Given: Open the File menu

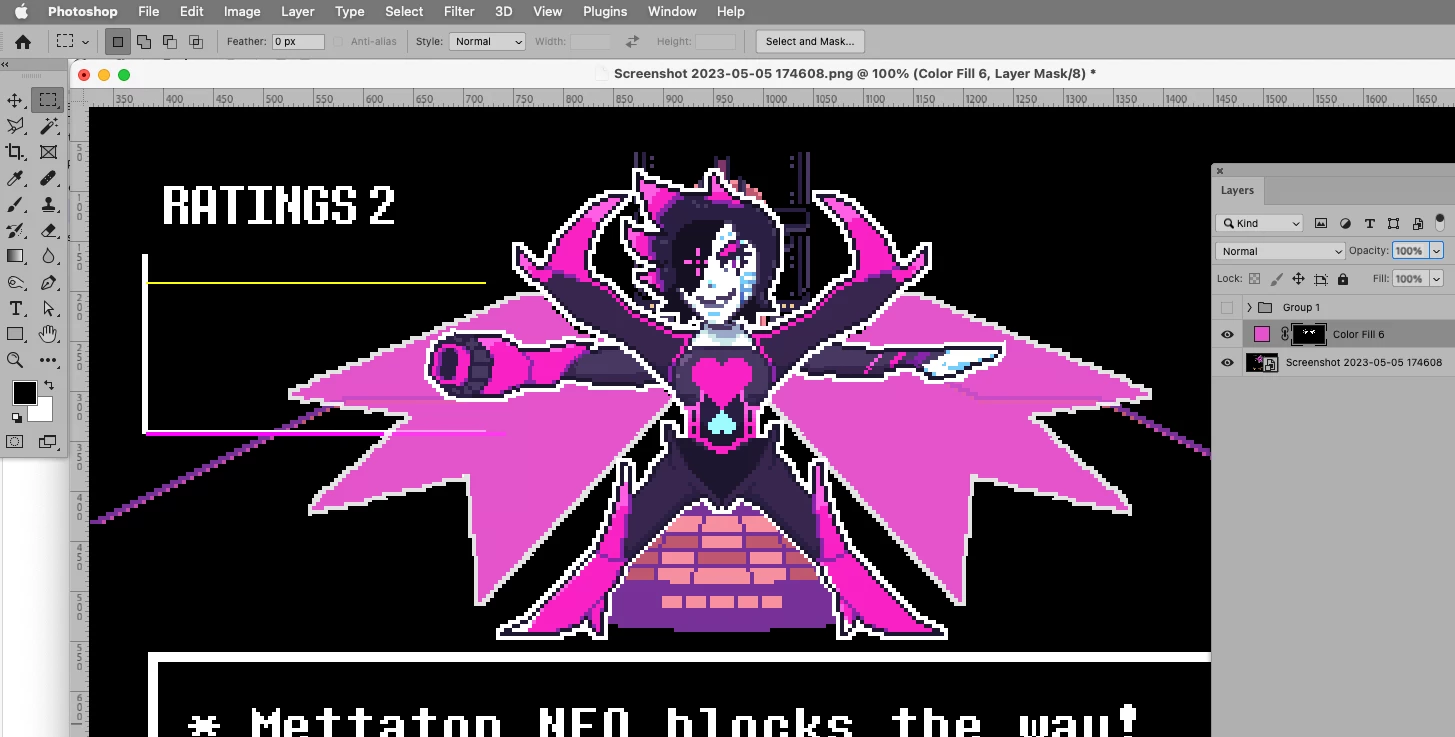Looking at the screenshot, I should tap(148, 11).
